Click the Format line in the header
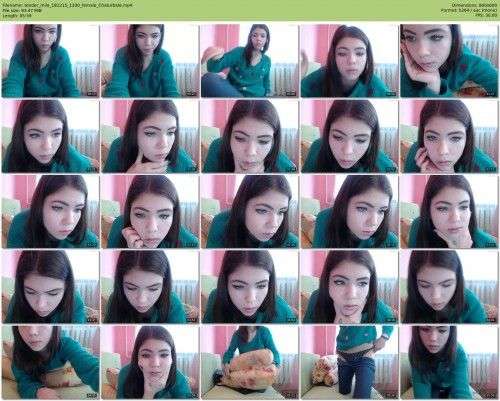Viewport: 500px width, 401px height. click(469, 11)
